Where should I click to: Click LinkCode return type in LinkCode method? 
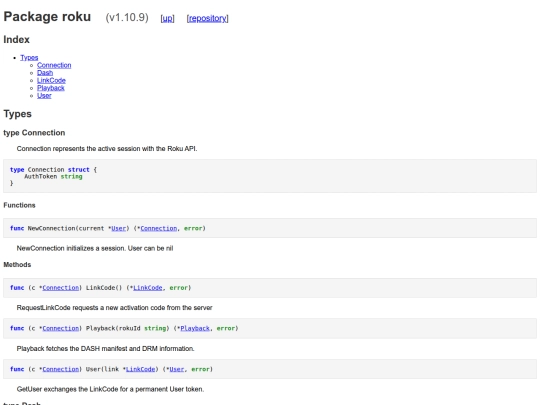(148, 288)
